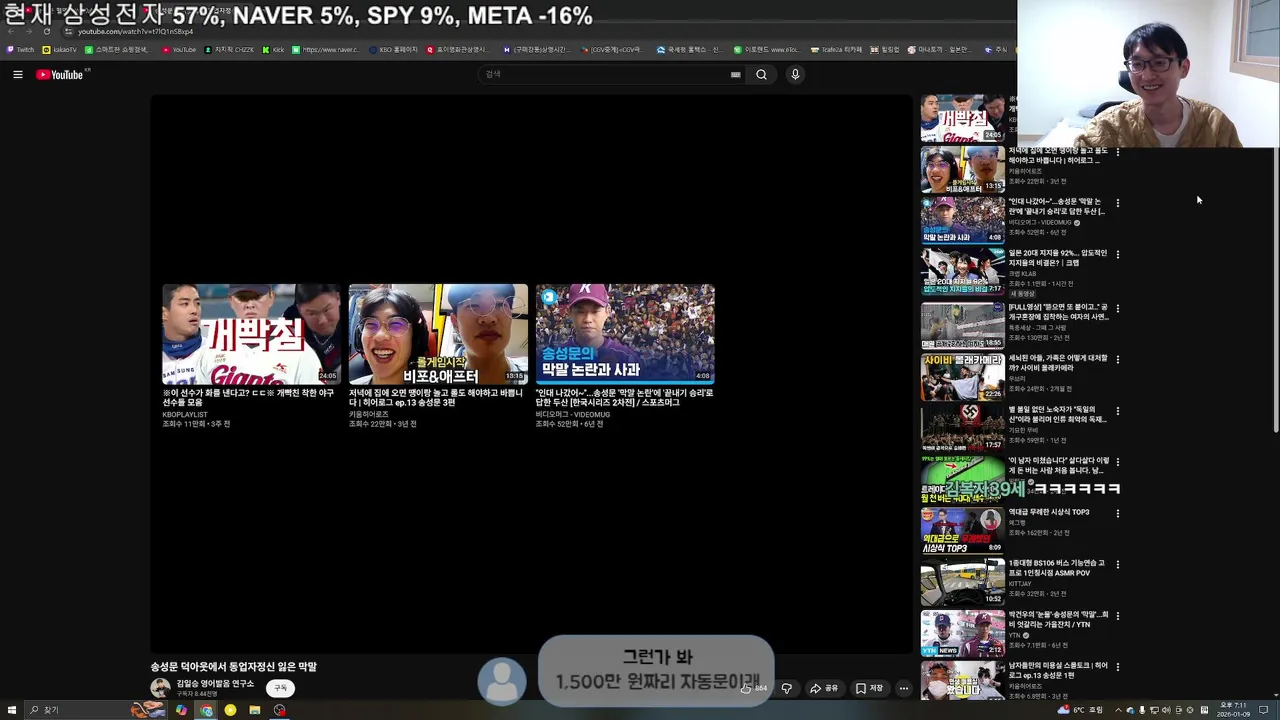Open the sidebar YTN news video thumbnail
1280x720 pixels.
coord(962,634)
